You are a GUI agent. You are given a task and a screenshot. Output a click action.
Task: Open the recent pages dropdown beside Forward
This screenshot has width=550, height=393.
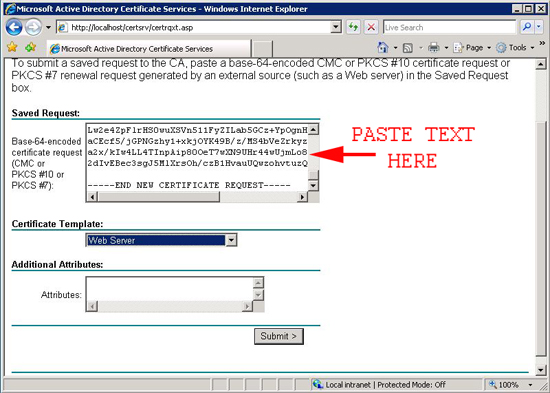[48, 27]
